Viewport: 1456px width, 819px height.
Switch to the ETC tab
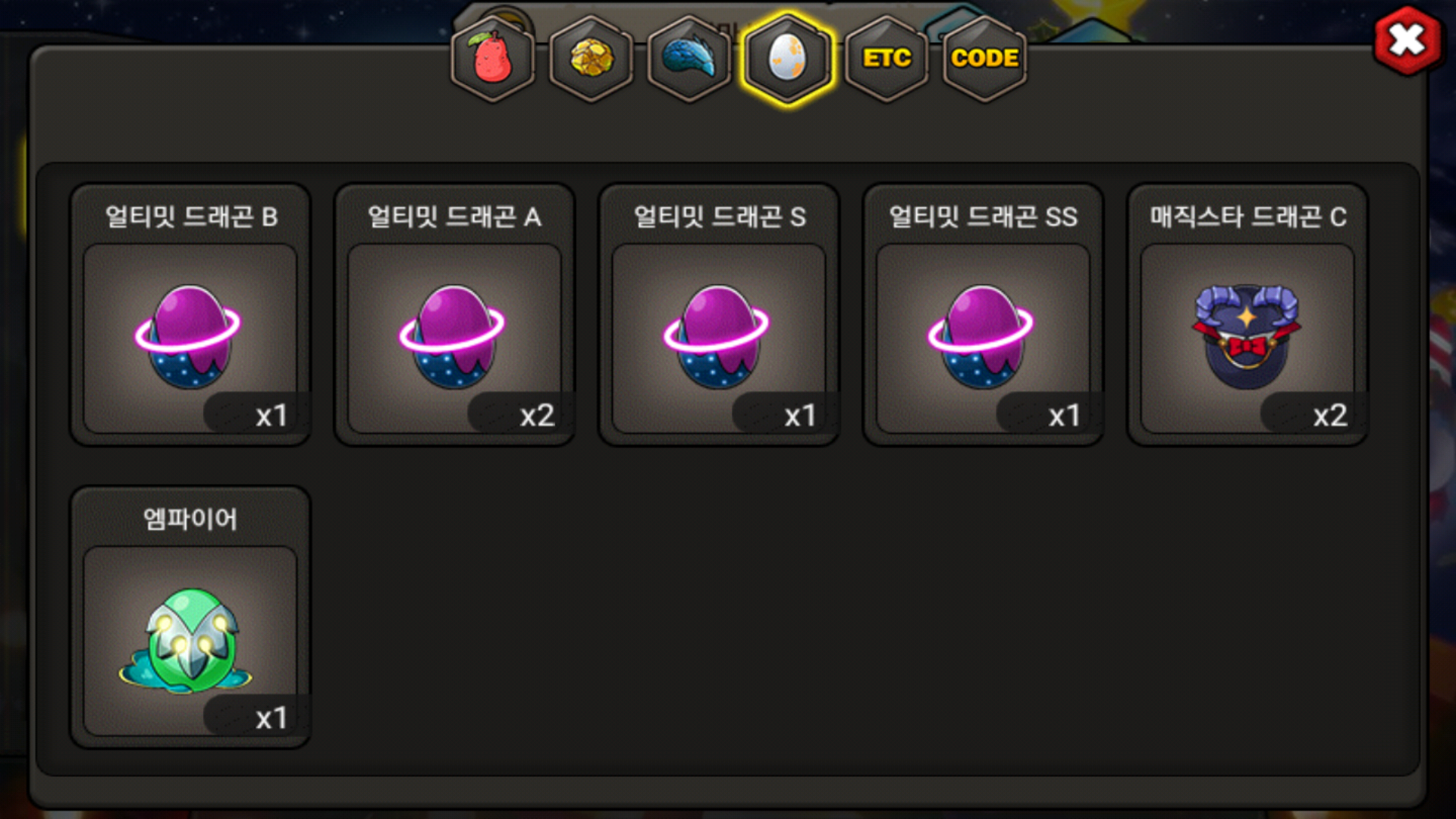886,58
